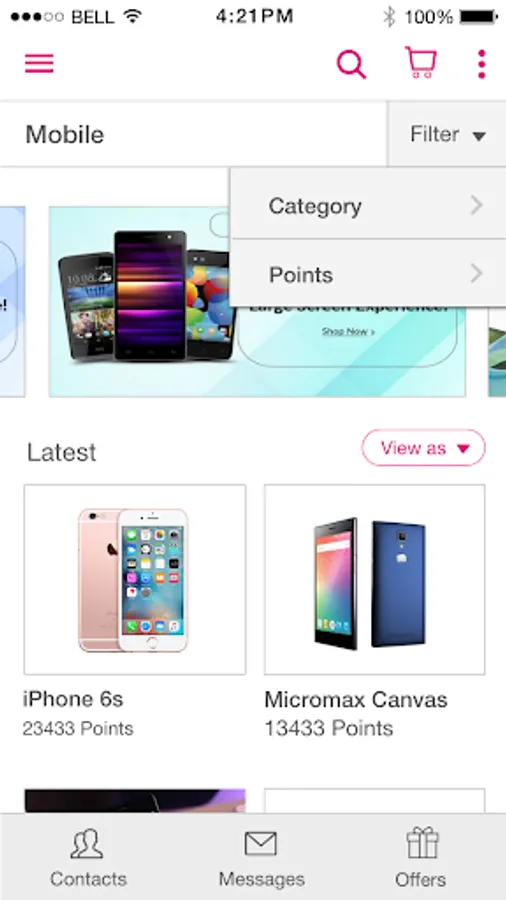Expand Points chevron in filter menu
This screenshot has width=506, height=900.
pyautogui.click(x=476, y=274)
